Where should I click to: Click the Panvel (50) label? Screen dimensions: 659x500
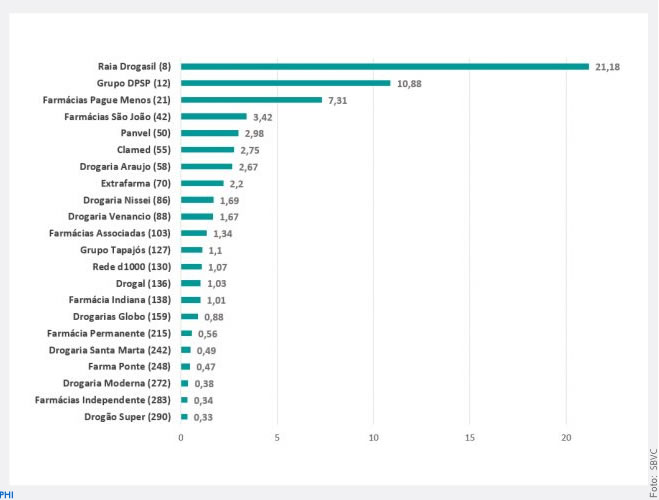[x=145, y=133]
